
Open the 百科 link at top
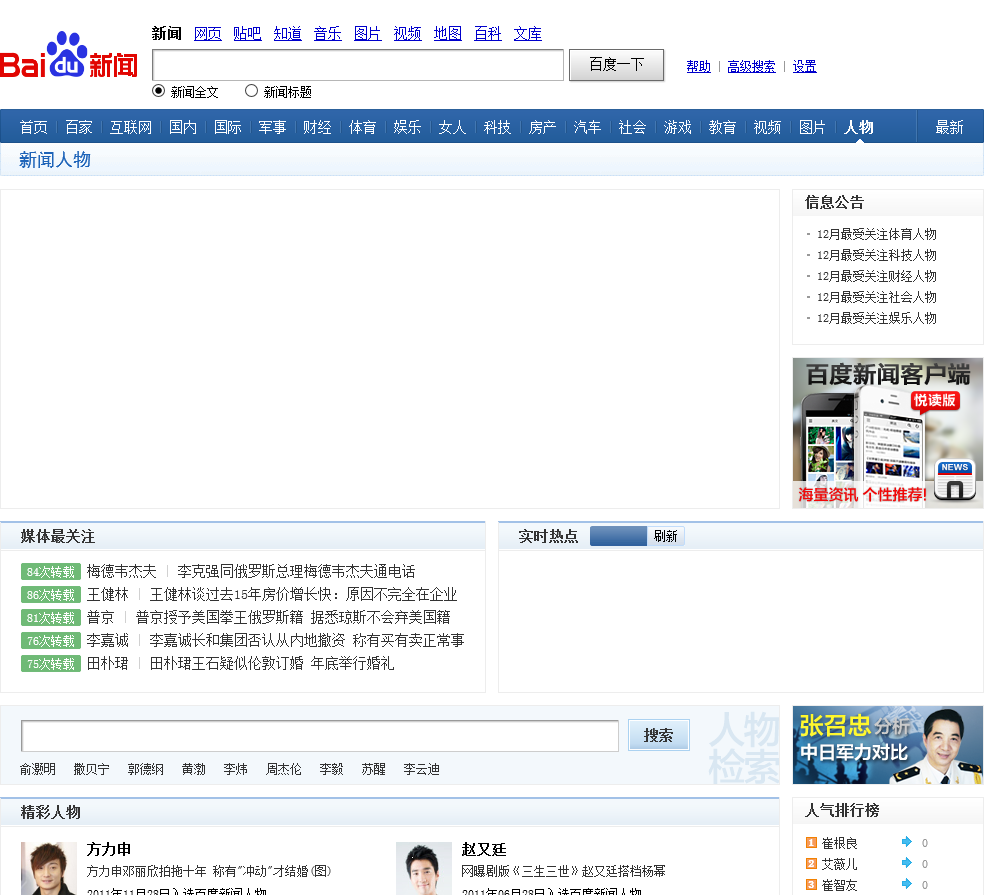488,33
